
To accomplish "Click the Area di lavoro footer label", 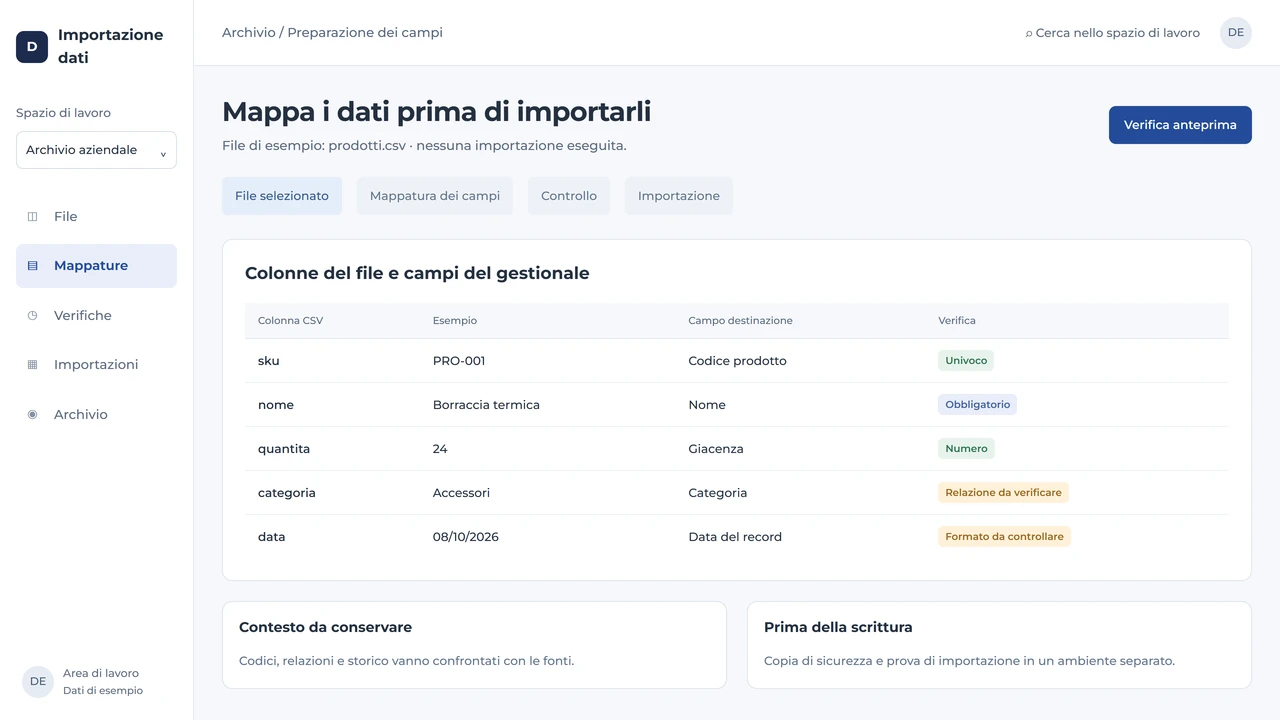I will coord(101,673).
